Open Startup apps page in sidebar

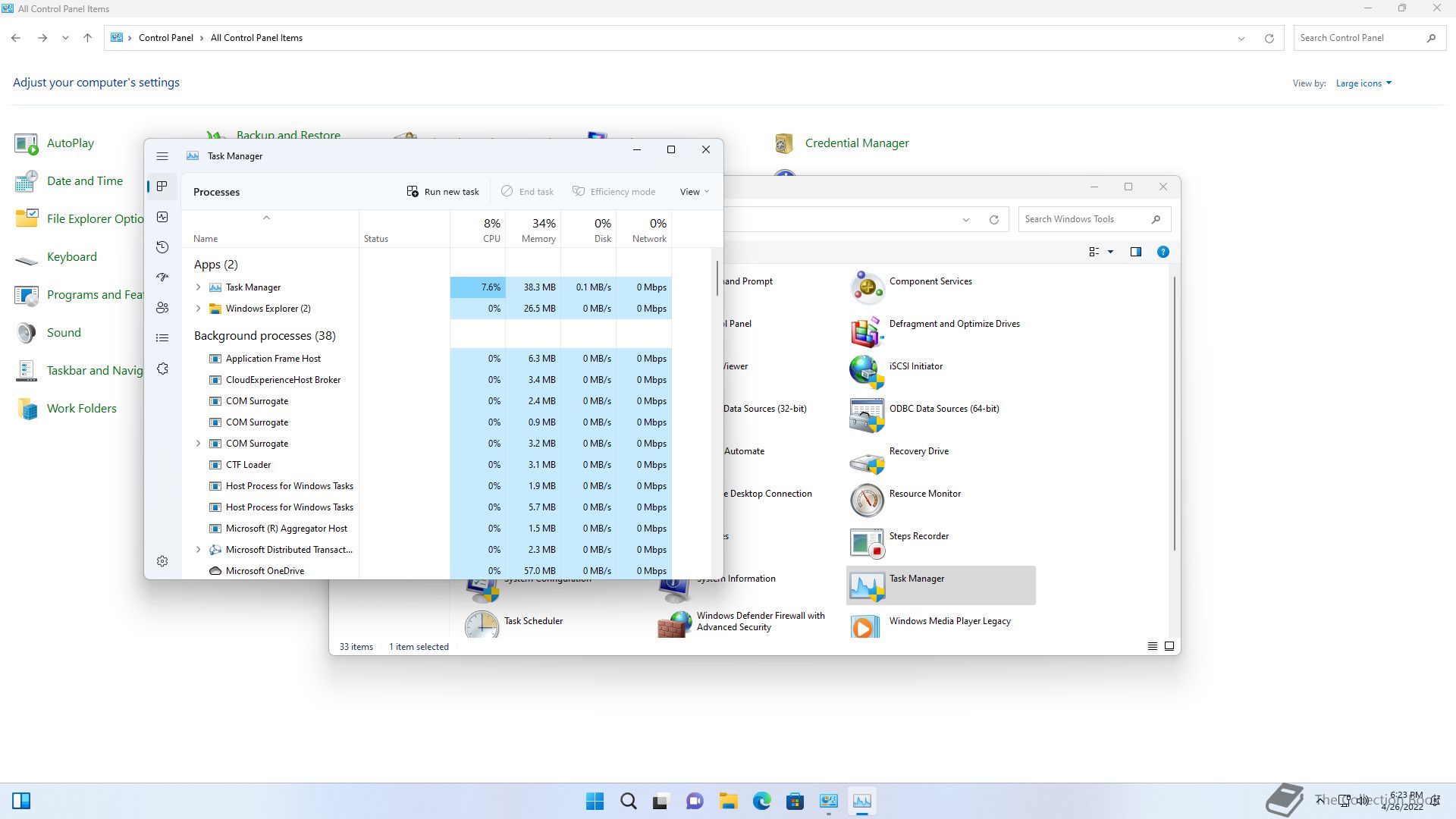[x=162, y=278]
